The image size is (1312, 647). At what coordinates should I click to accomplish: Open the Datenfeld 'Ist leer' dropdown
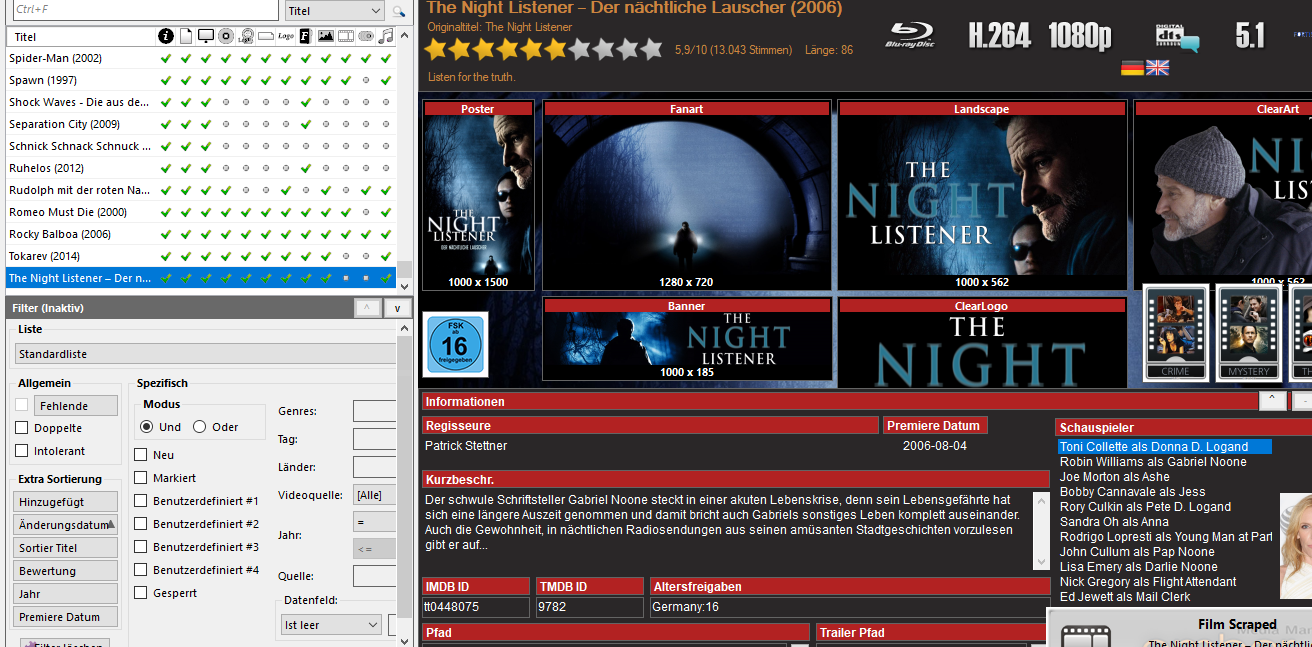(331, 625)
